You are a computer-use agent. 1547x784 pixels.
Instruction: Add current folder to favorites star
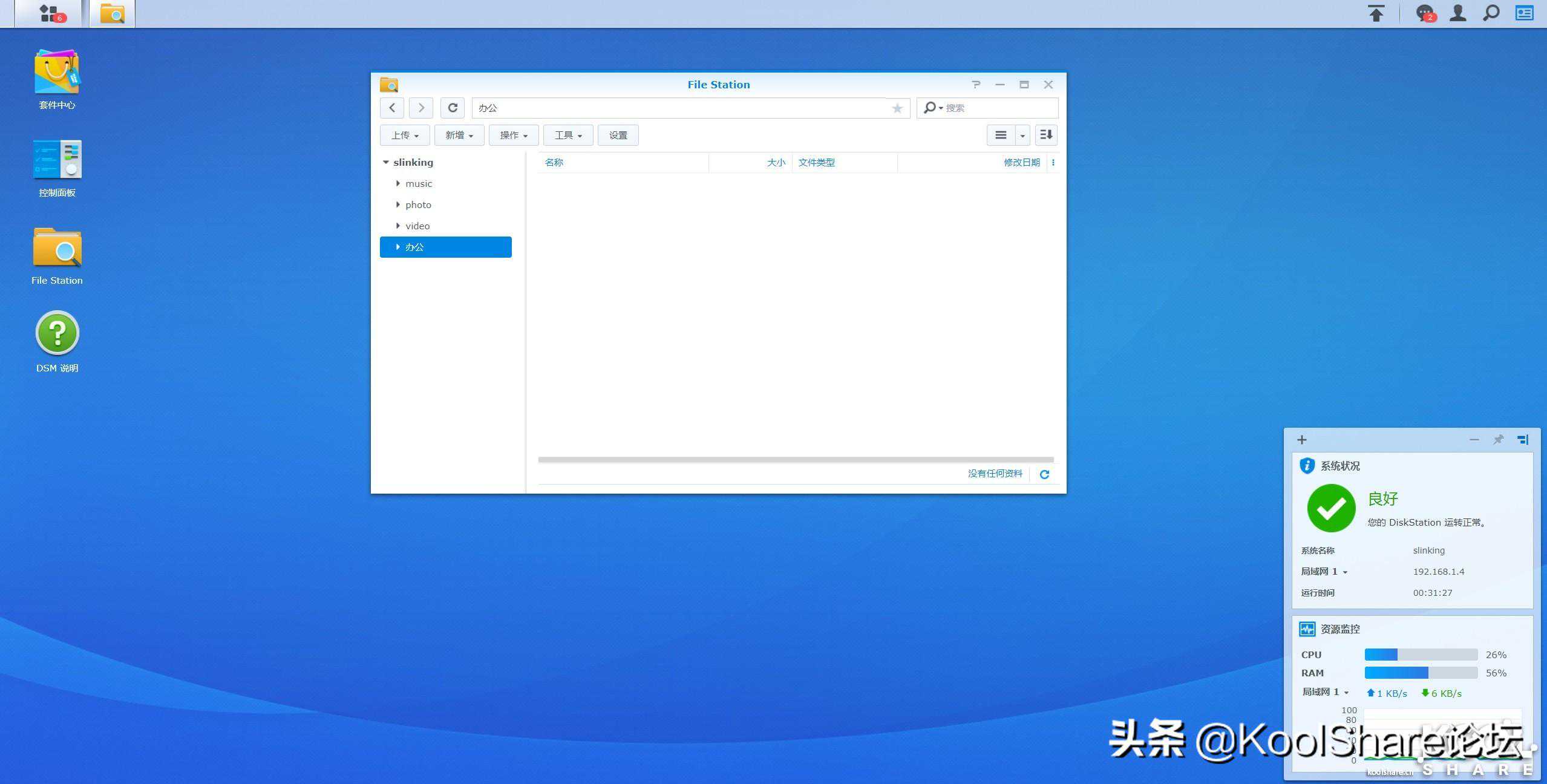897,108
